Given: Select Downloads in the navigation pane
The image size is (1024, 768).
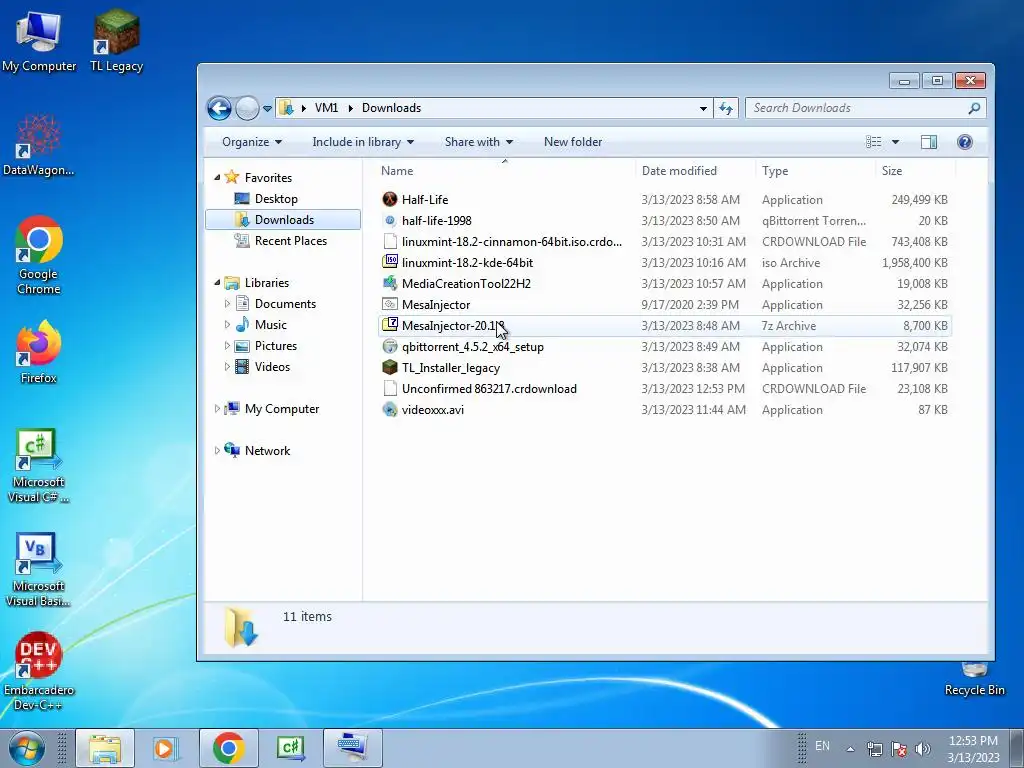Looking at the screenshot, I should coord(283,219).
